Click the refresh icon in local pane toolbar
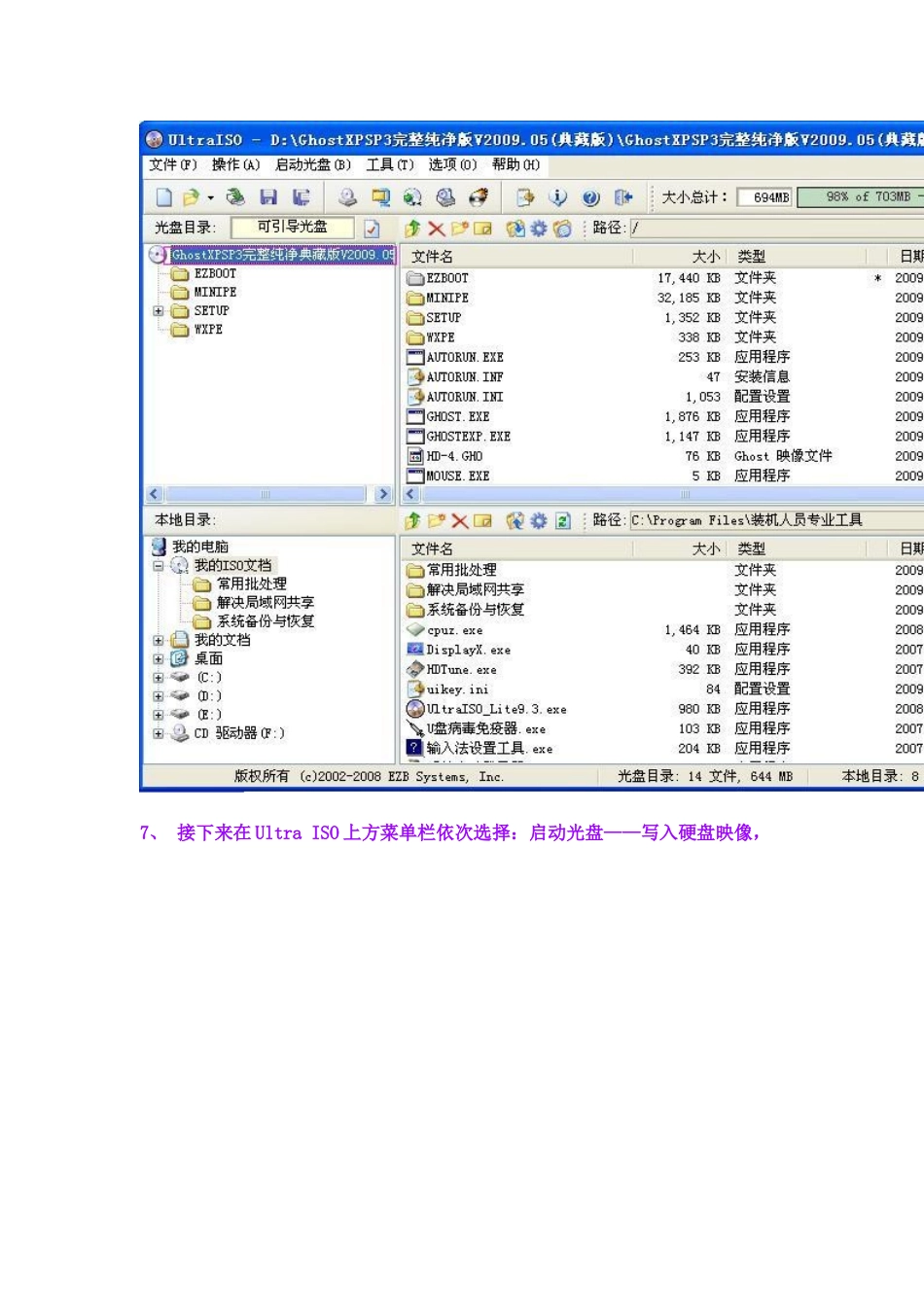Image resolution: width=924 pixels, height=1307 pixels. [562, 521]
